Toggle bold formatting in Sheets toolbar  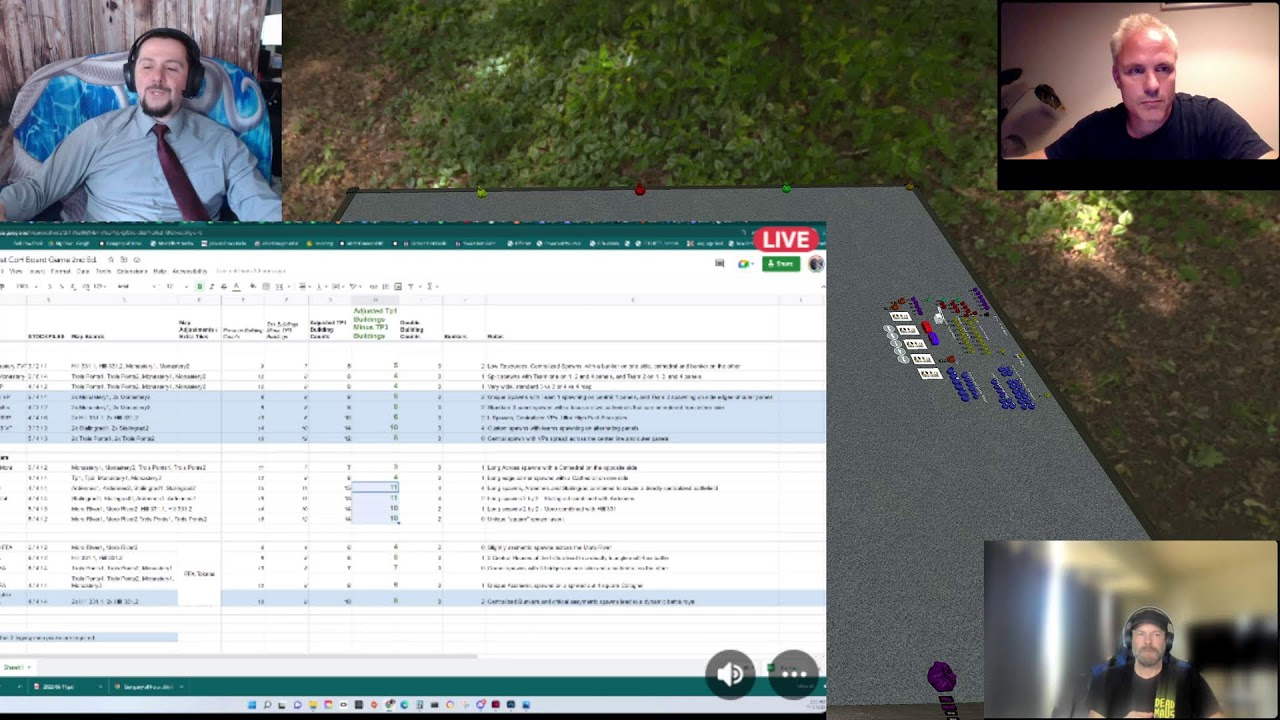pyautogui.click(x=200, y=286)
